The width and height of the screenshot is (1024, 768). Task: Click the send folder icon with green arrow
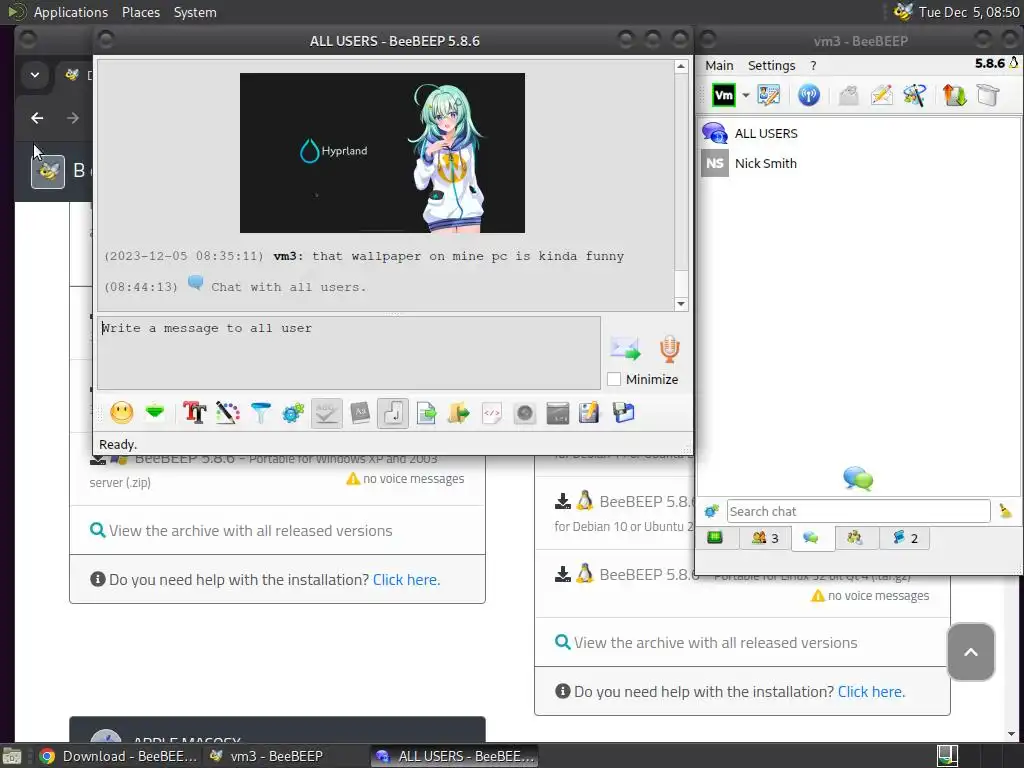point(459,413)
